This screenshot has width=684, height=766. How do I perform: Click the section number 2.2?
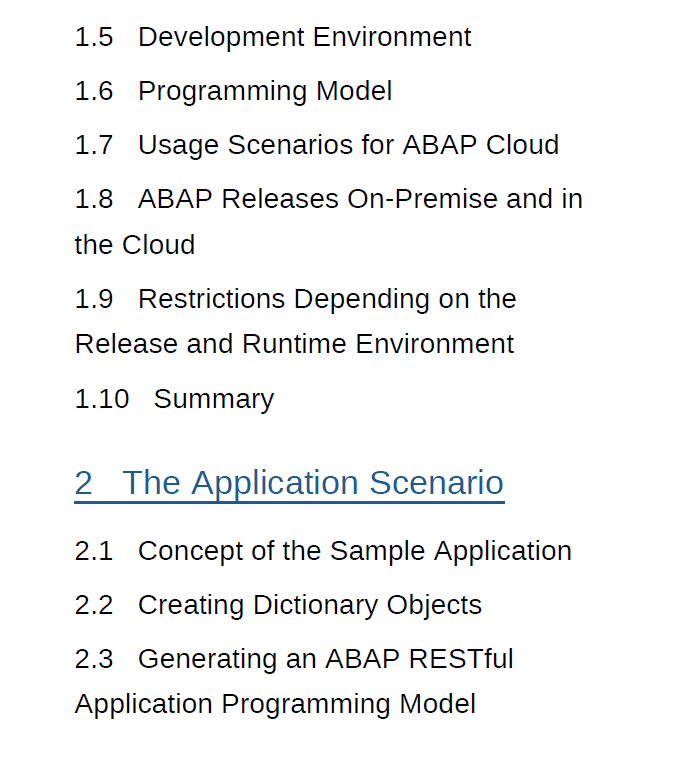click(94, 605)
